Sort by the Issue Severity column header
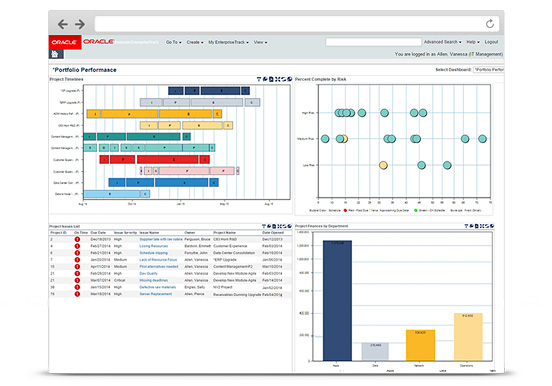Image resolution: width=552 pixels, height=386 pixels. [x=125, y=233]
